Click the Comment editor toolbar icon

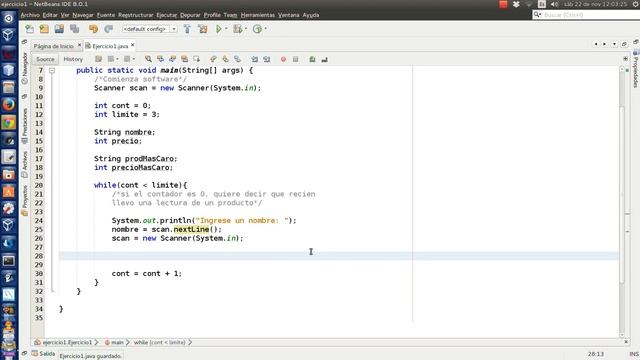click(312, 59)
